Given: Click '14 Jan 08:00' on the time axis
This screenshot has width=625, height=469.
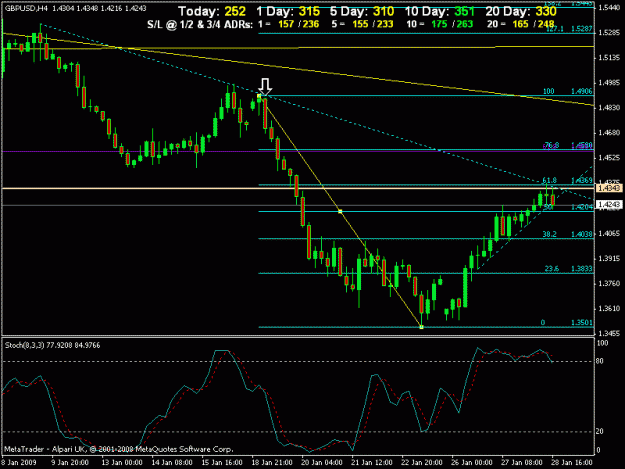Looking at the screenshot, I should pyautogui.click(x=172, y=463).
